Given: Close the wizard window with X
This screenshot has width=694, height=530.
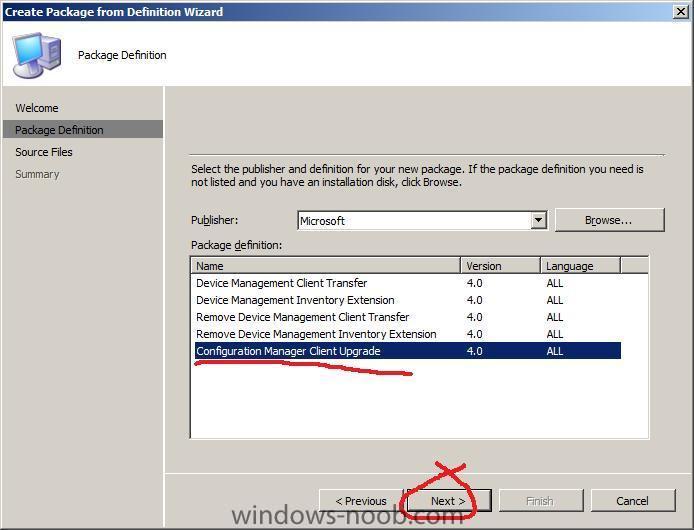Looking at the screenshot, I should 680,12.
